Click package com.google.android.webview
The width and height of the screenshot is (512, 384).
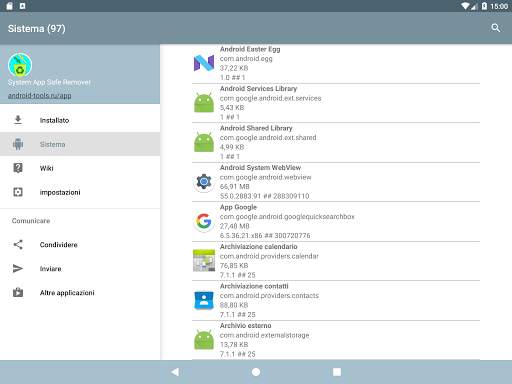pos(265,177)
